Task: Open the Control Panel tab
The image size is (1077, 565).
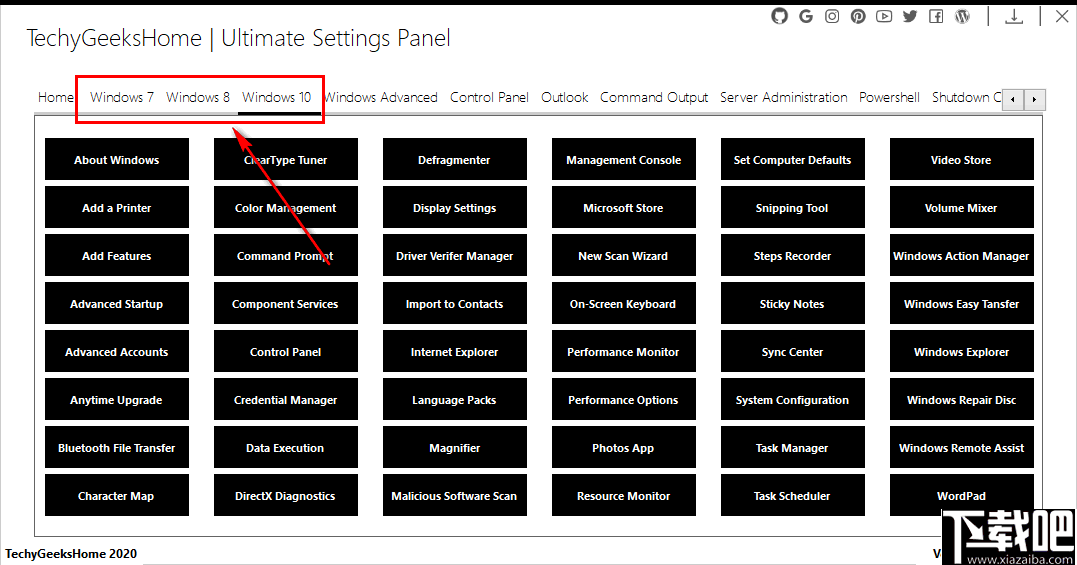Action: coord(489,97)
